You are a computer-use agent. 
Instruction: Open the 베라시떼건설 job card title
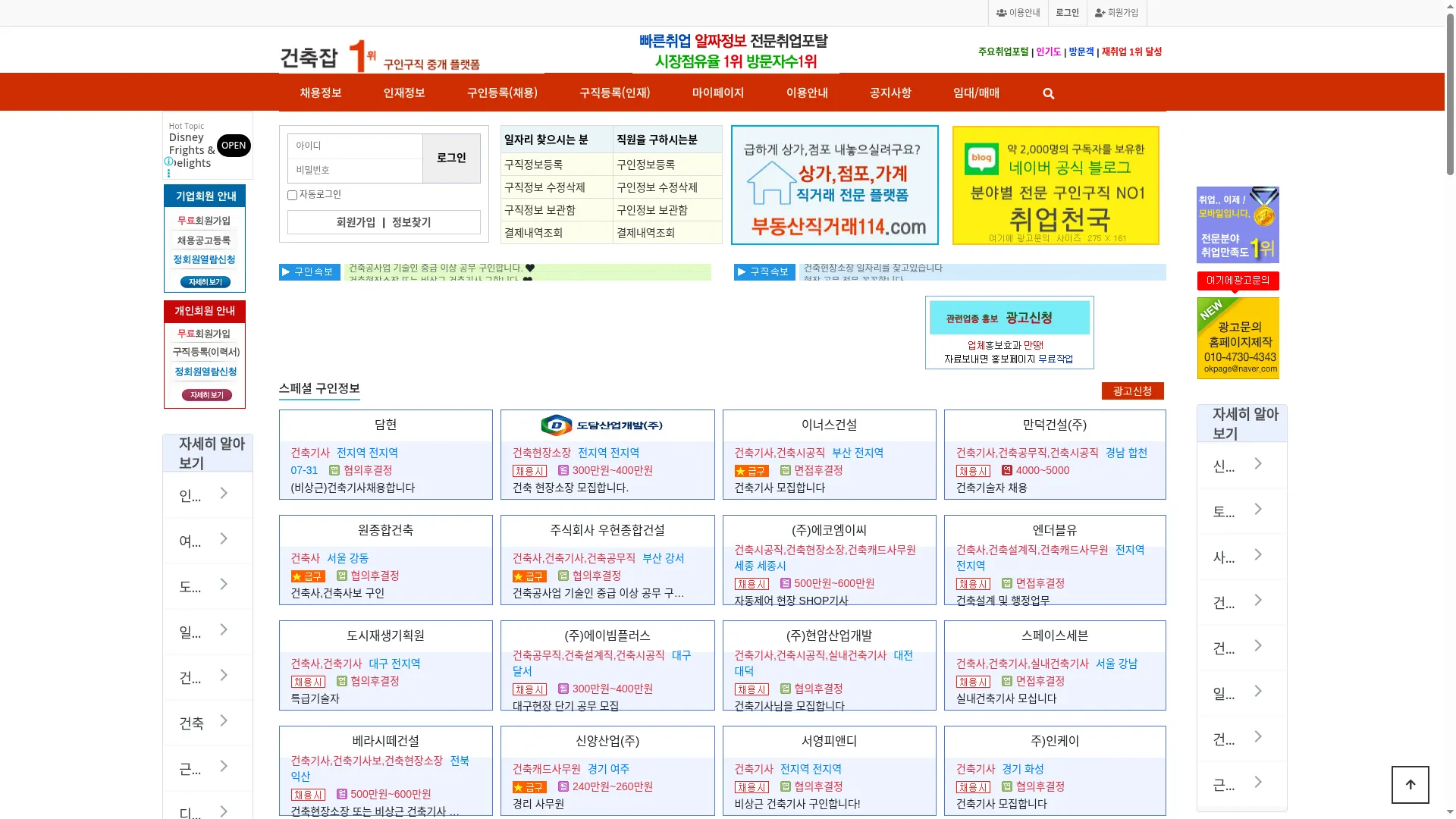tap(385, 741)
